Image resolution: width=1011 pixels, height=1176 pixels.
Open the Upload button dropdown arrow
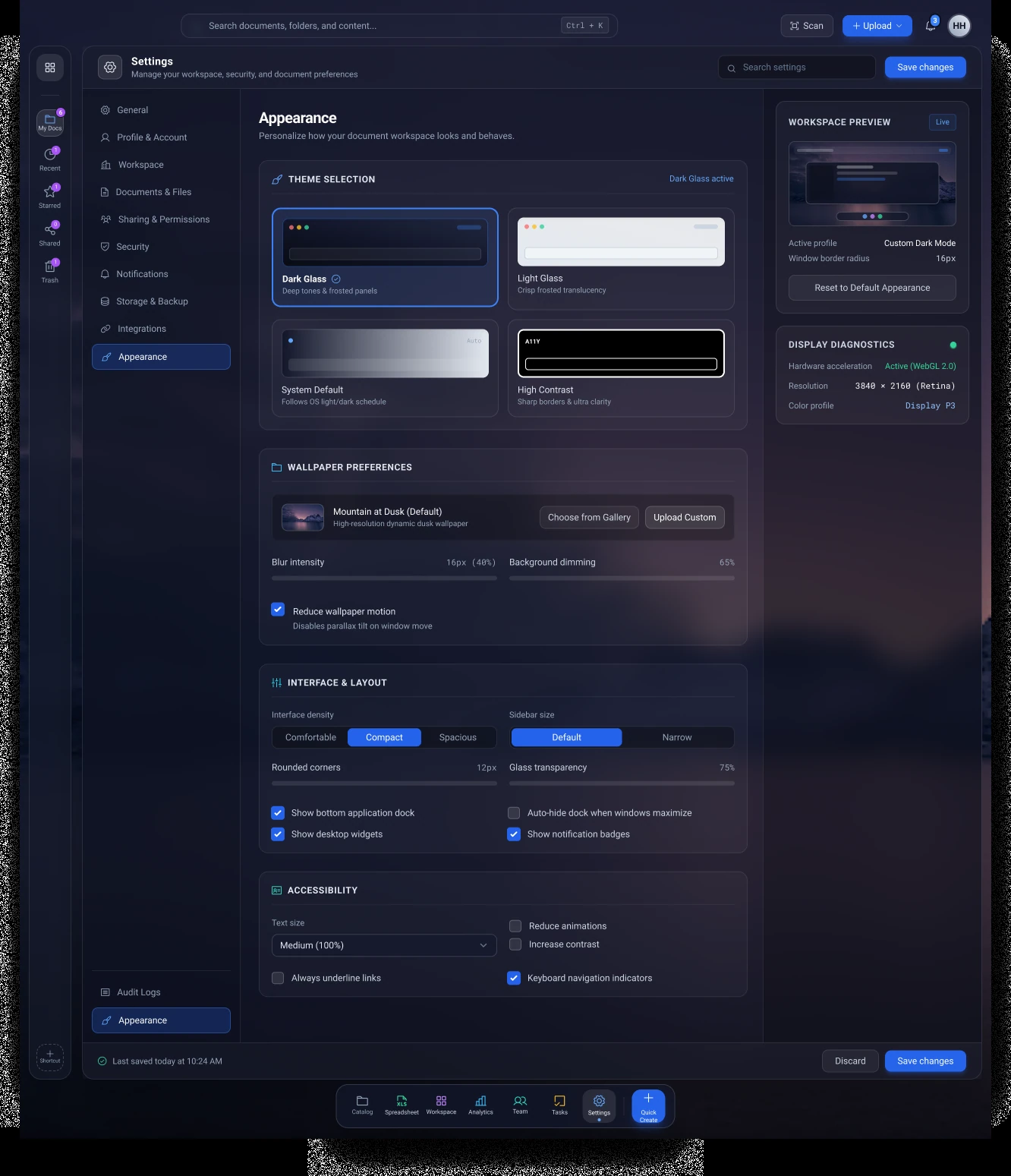click(899, 26)
